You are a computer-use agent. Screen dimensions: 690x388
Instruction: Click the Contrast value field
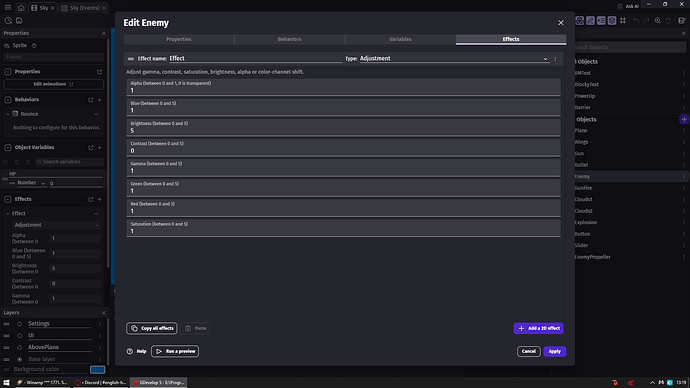click(x=343, y=148)
